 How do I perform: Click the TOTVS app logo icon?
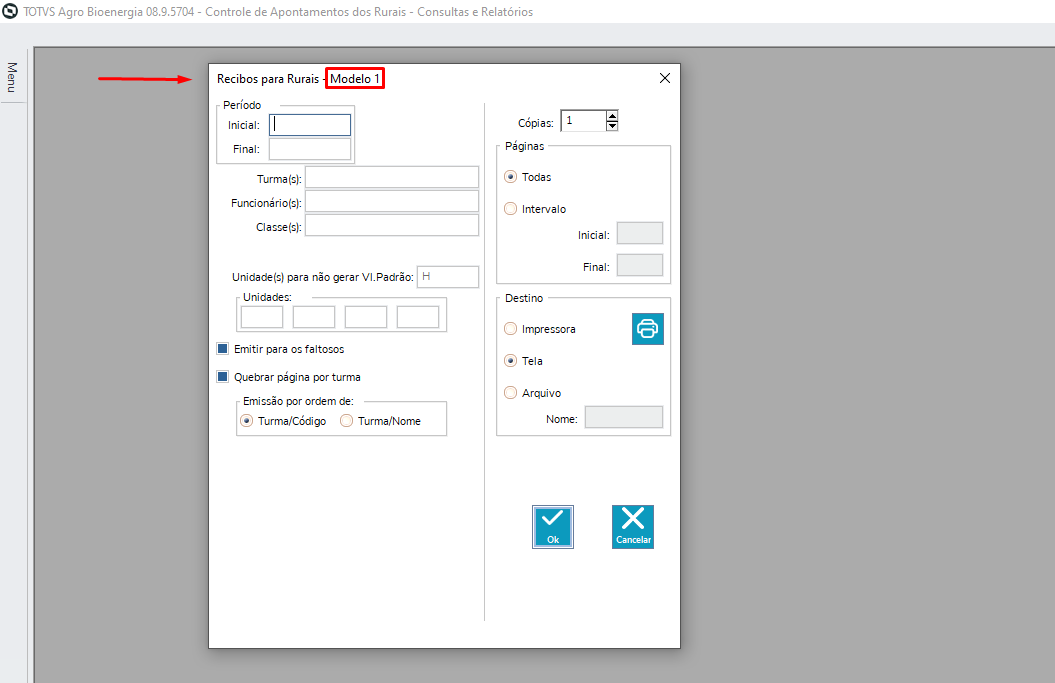10,11
